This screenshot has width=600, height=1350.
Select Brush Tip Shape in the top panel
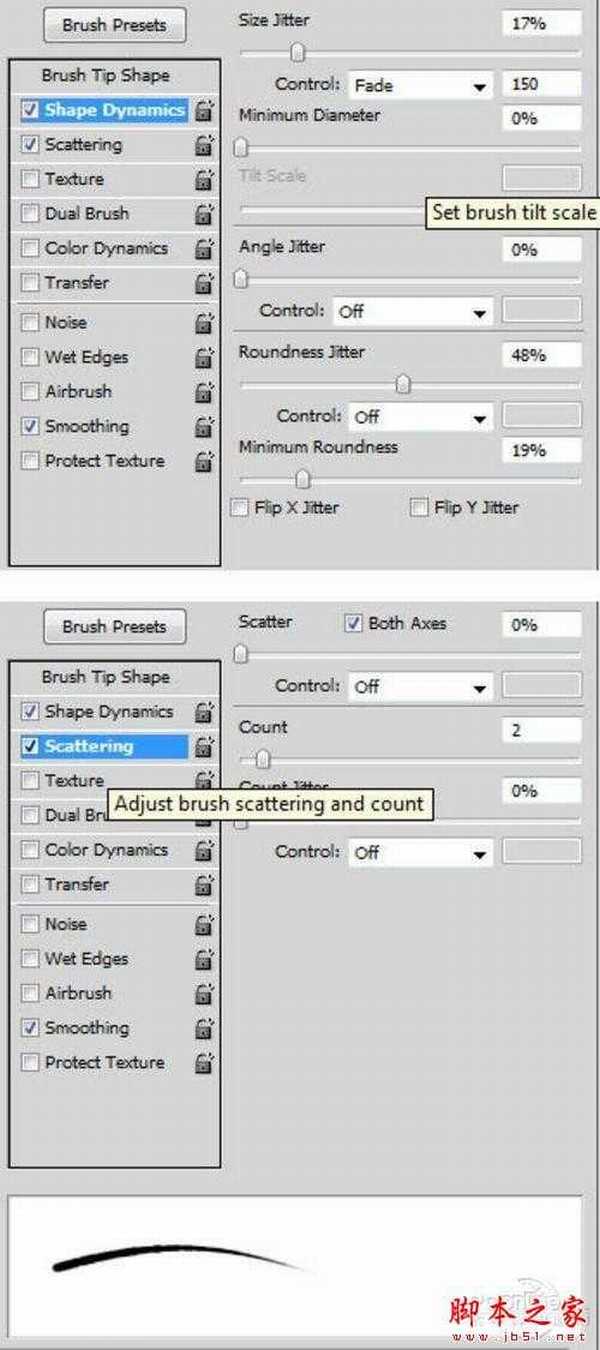tap(105, 76)
